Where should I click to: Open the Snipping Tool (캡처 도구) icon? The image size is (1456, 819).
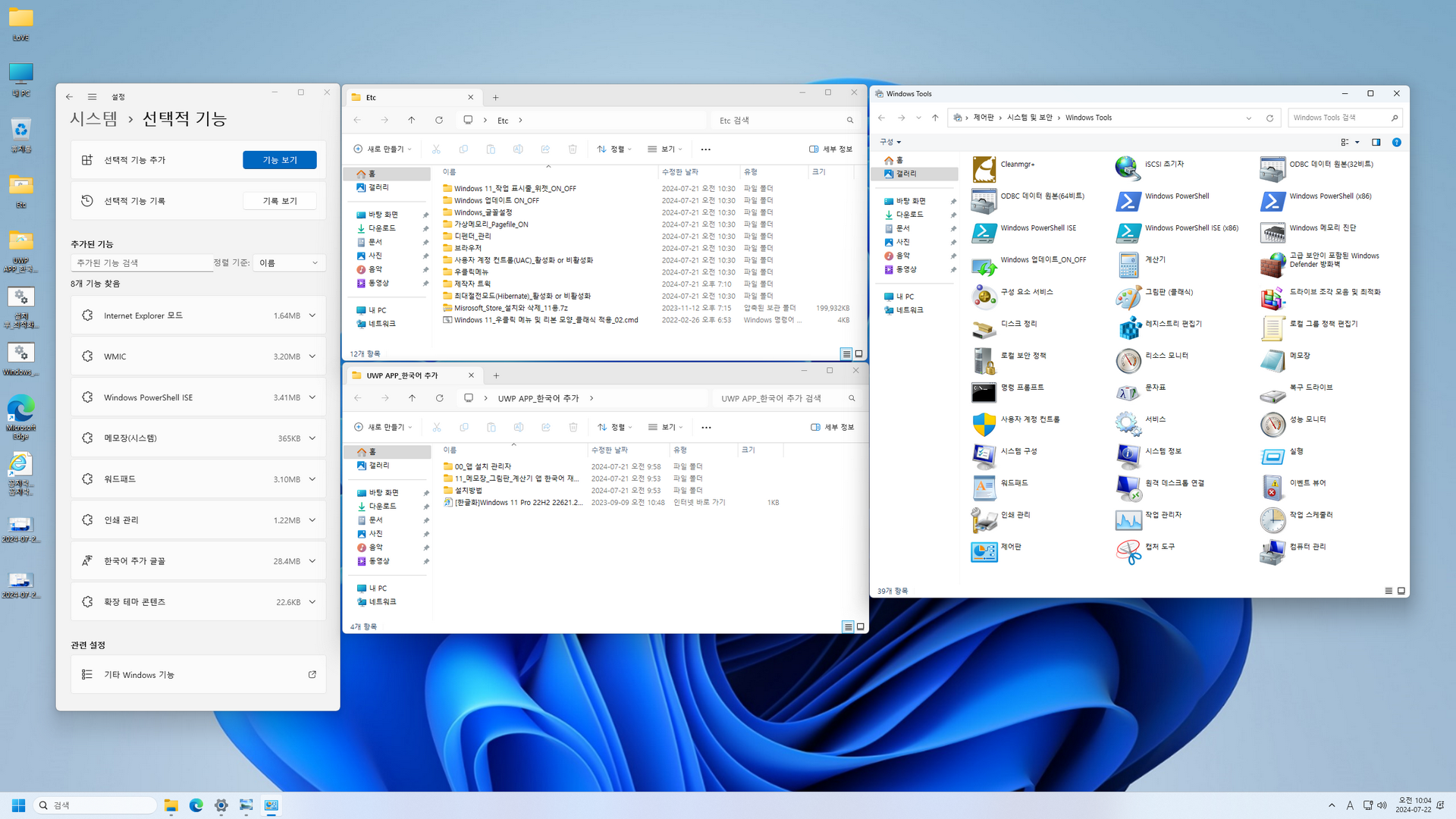coord(1128,551)
